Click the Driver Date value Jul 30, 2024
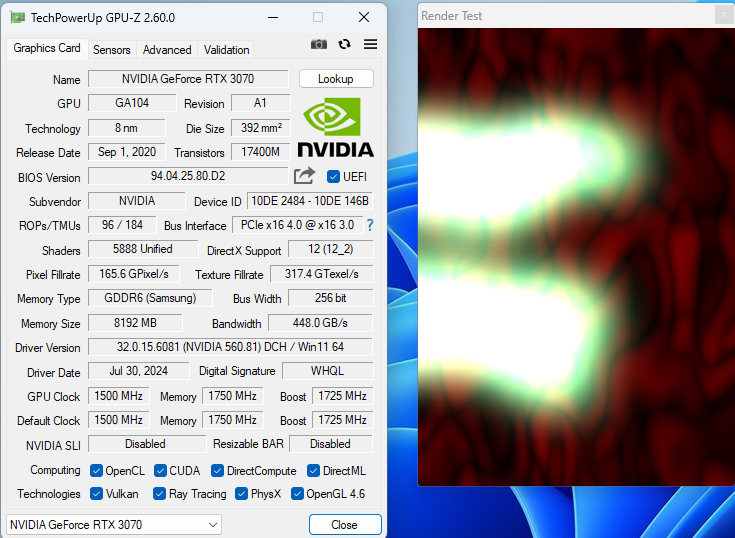Image resolution: width=735 pixels, height=538 pixels. tap(139, 371)
